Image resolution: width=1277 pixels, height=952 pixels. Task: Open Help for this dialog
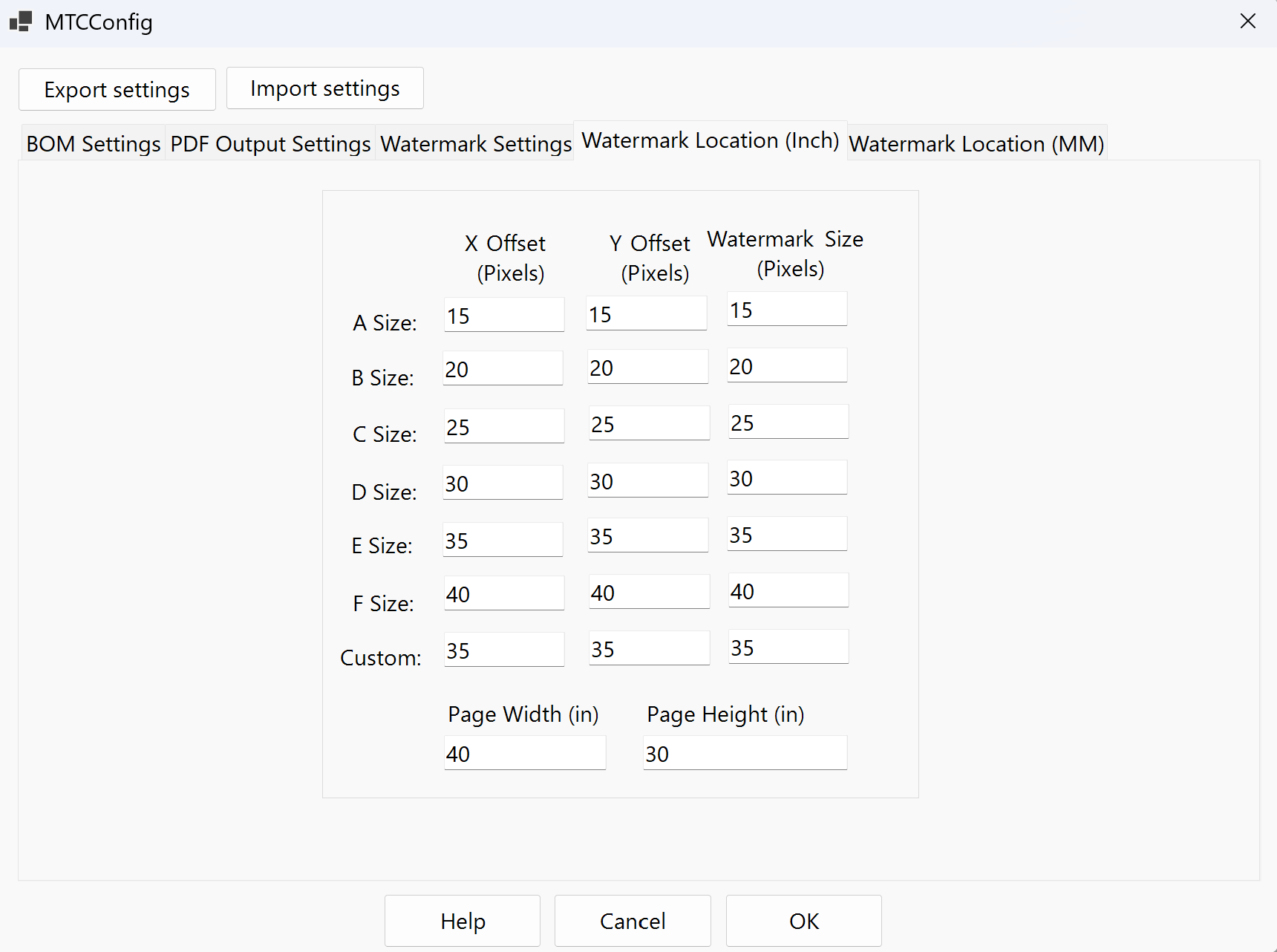tap(463, 921)
